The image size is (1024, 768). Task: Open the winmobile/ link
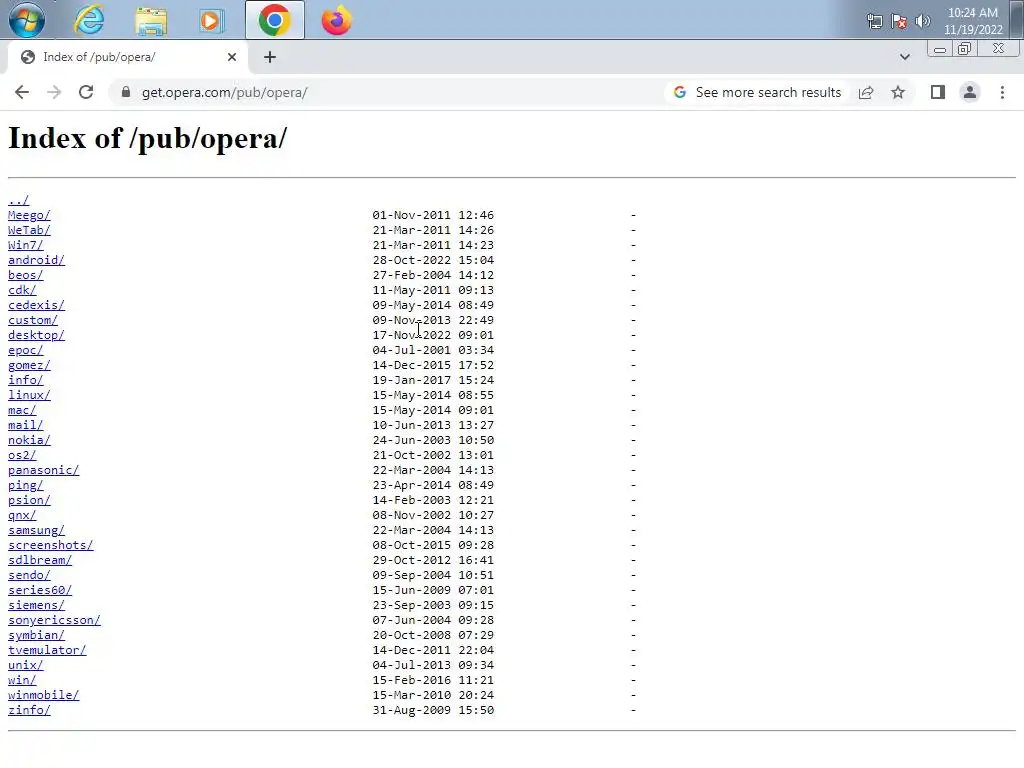pyautogui.click(x=43, y=696)
